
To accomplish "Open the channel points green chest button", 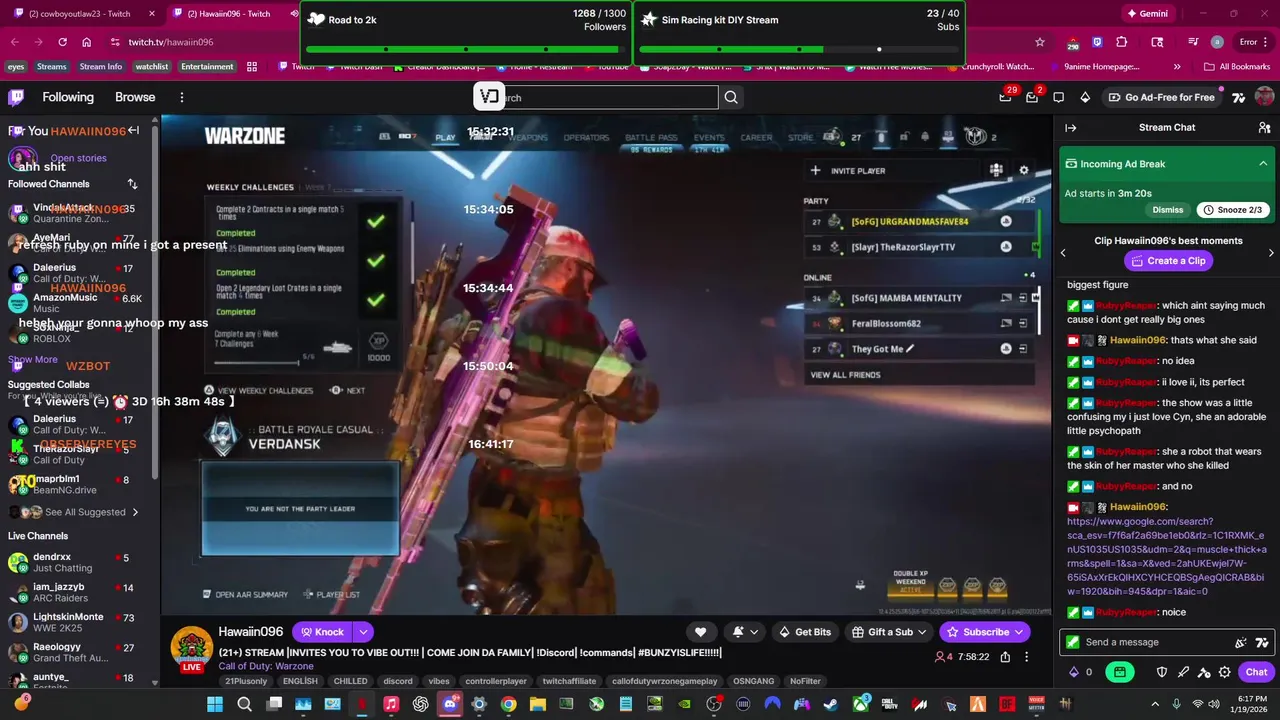I will 1120,672.
